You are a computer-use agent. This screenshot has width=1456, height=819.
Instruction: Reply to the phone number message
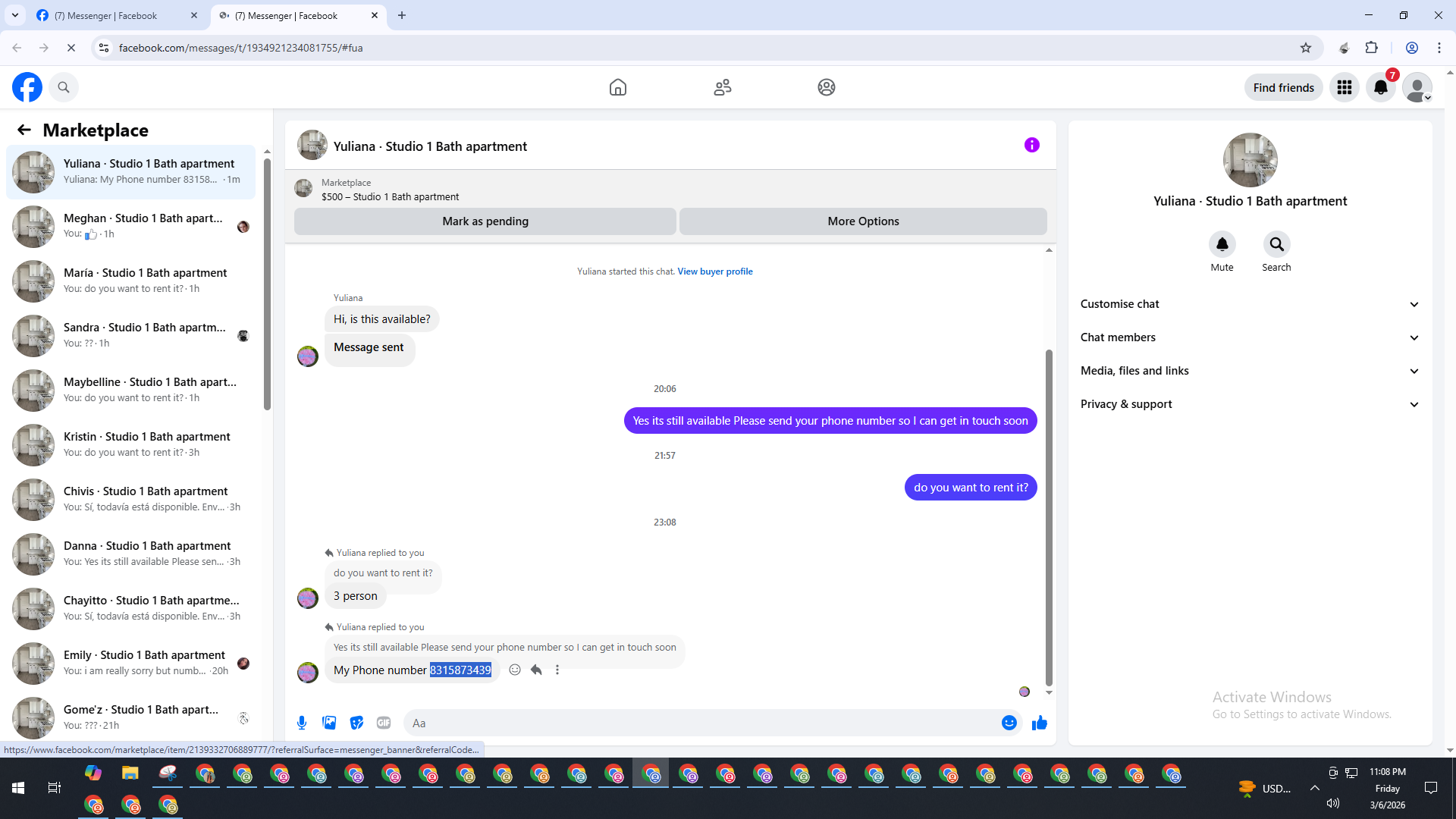536,670
